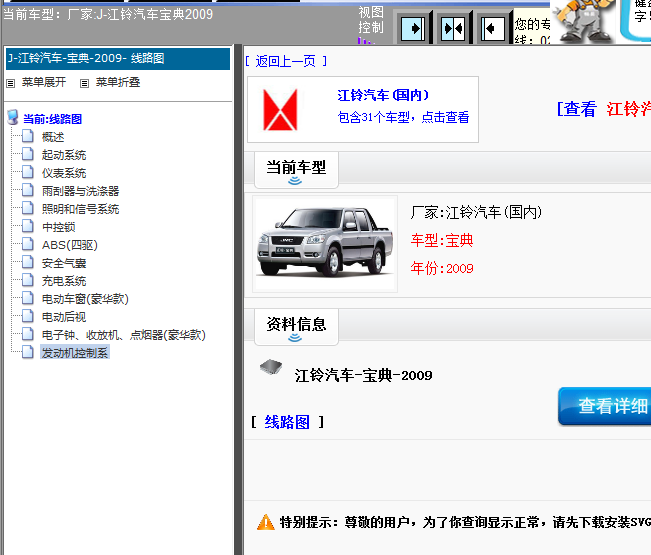Click the page icon next to ABS(四驱)

click(28, 244)
